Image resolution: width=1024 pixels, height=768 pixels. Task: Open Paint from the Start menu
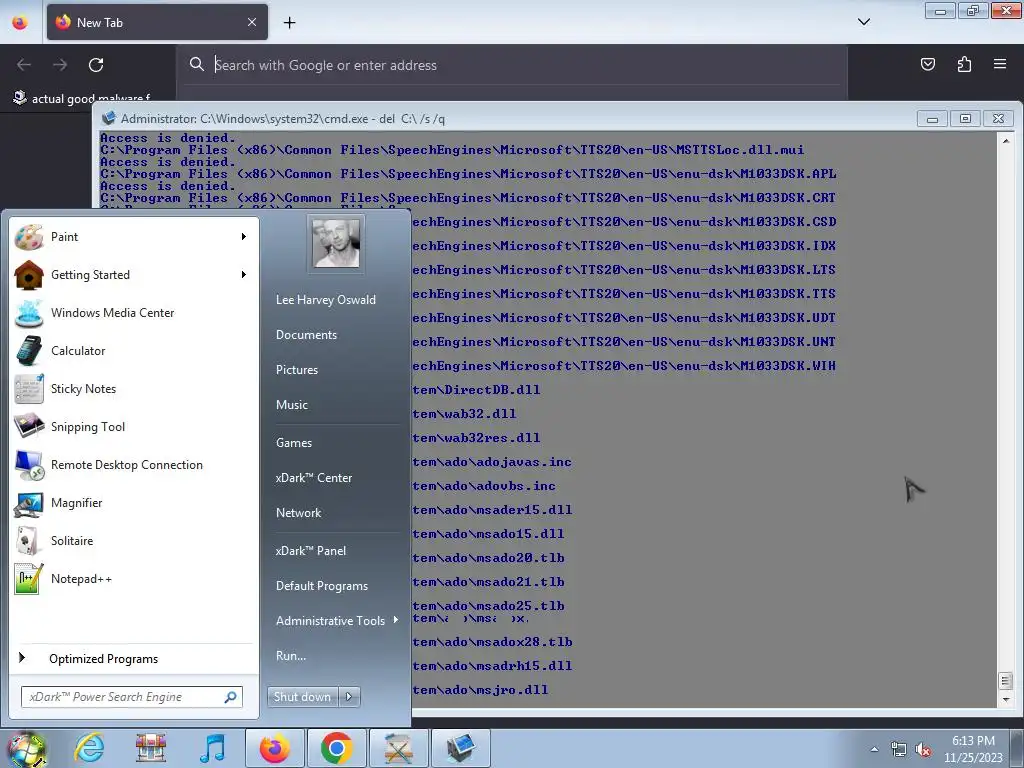click(134, 237)
